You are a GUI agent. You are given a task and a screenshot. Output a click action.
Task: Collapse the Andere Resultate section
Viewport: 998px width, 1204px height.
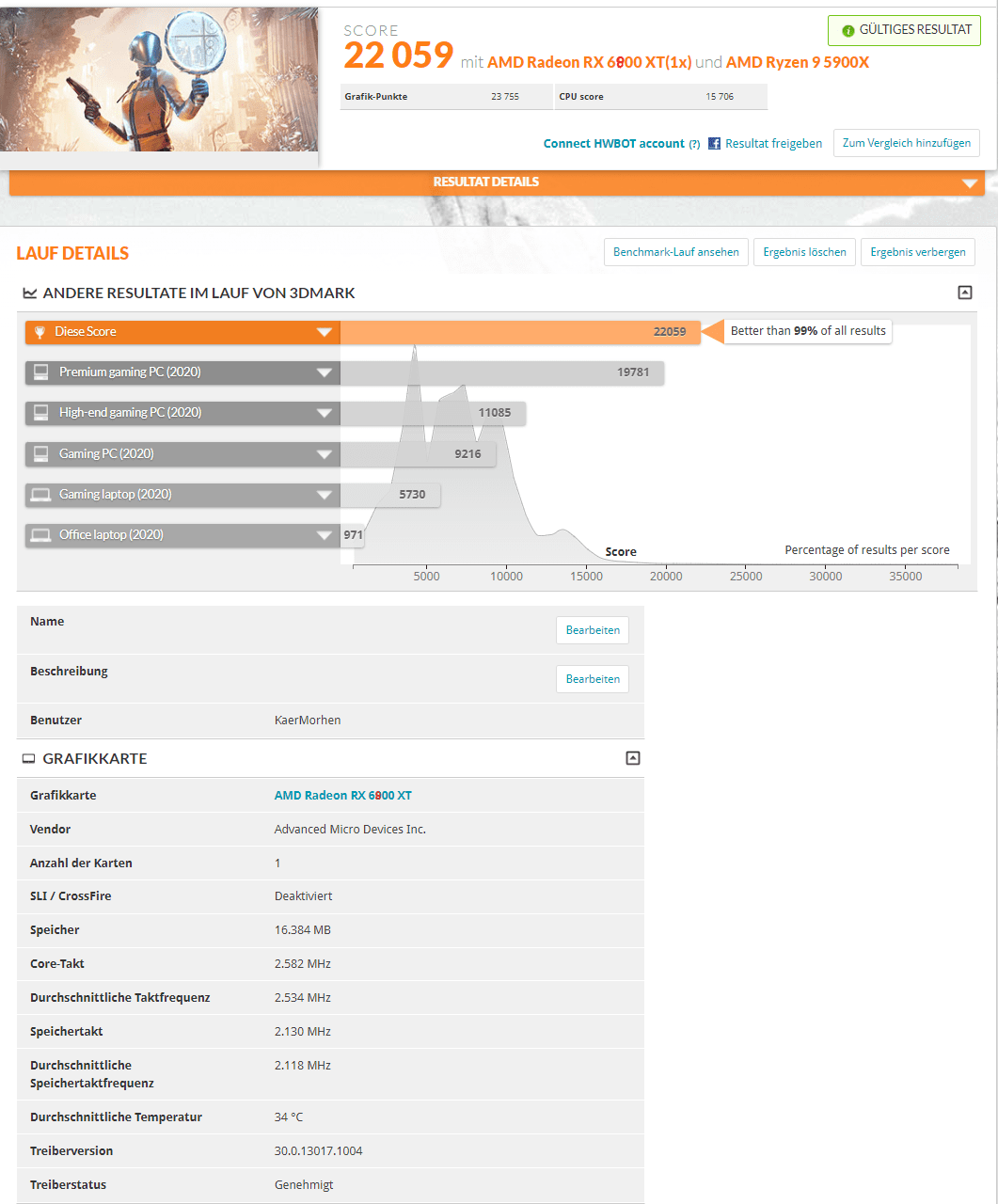click(964, 293)
